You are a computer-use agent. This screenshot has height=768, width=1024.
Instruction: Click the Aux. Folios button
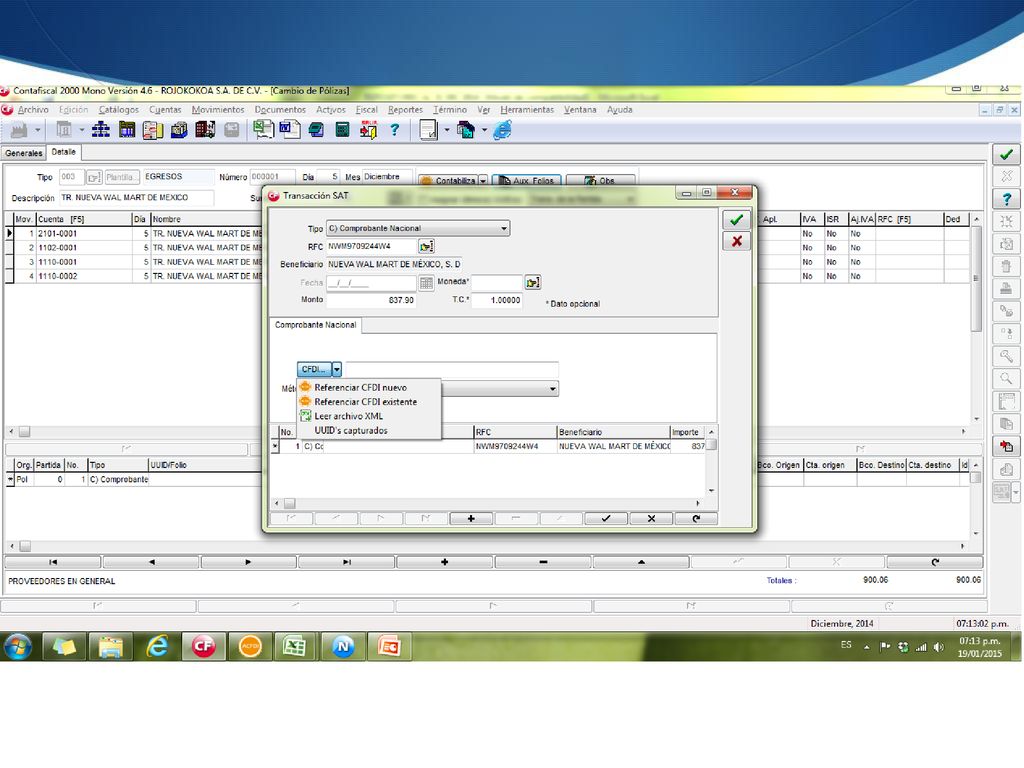click(526, 180)
